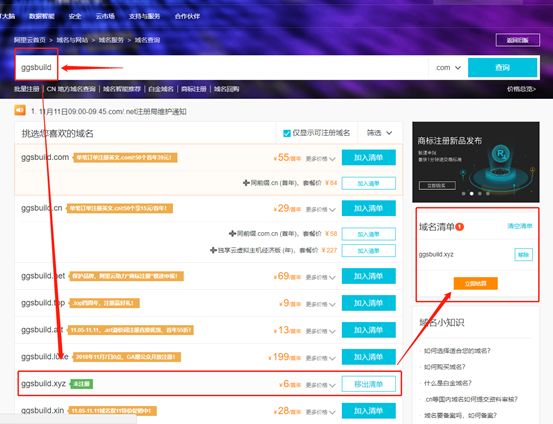Open the registry maintenance notice
Viewport: 553px width, 424px height.
pos(109,111)
